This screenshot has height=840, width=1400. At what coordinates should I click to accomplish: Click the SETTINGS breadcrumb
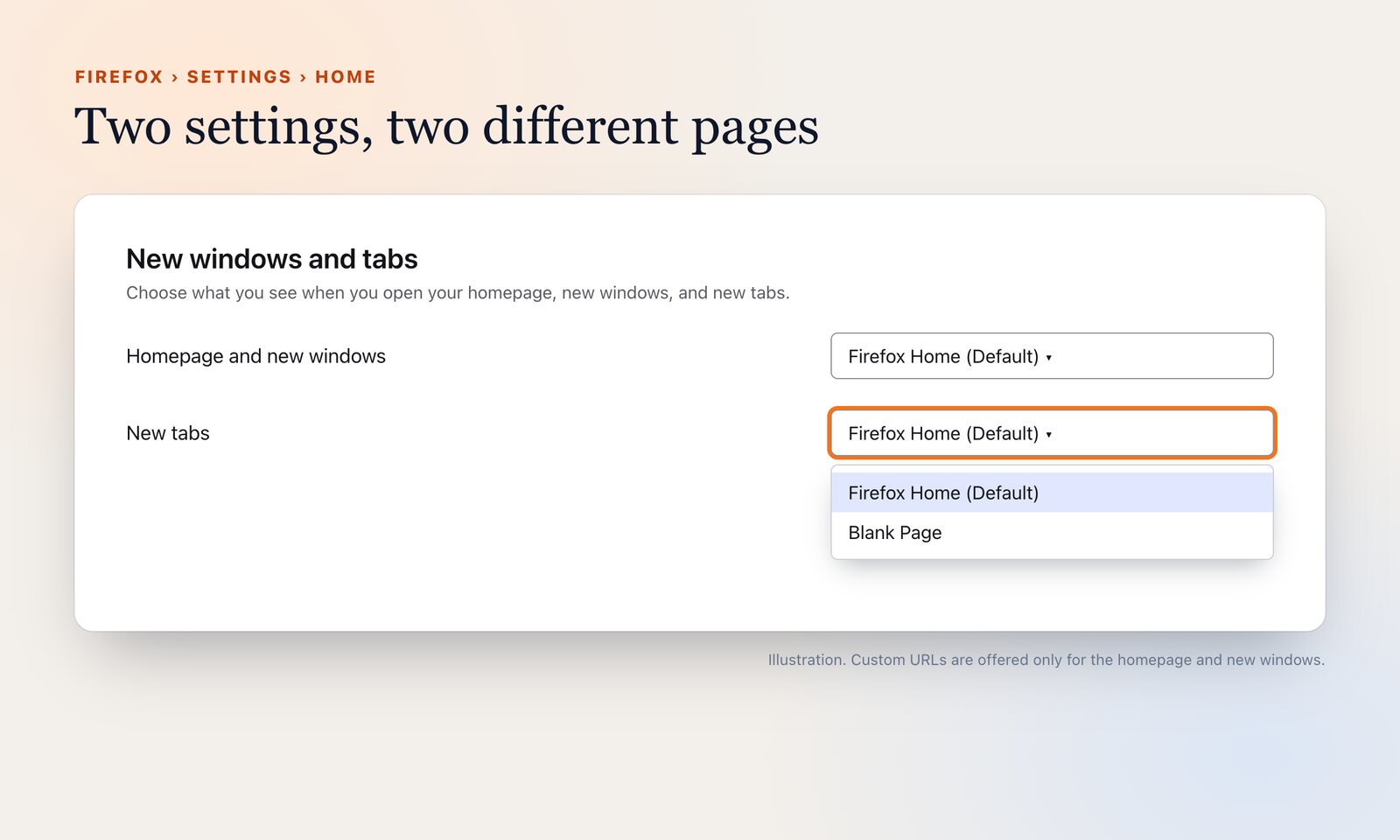click(239, 77)
